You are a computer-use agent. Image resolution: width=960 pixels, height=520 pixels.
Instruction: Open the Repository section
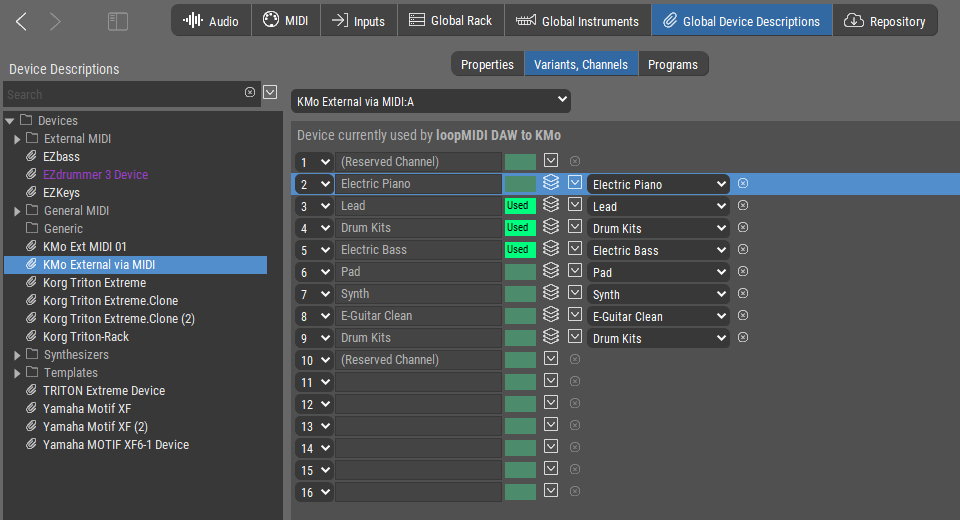[885, 21]
